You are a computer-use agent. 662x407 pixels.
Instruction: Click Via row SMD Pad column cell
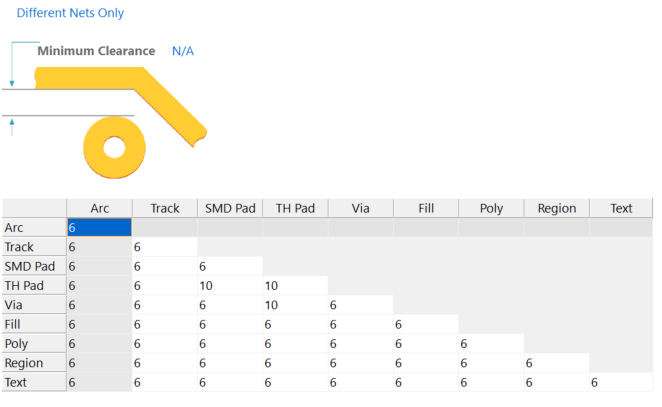click(x=230, y=305)
